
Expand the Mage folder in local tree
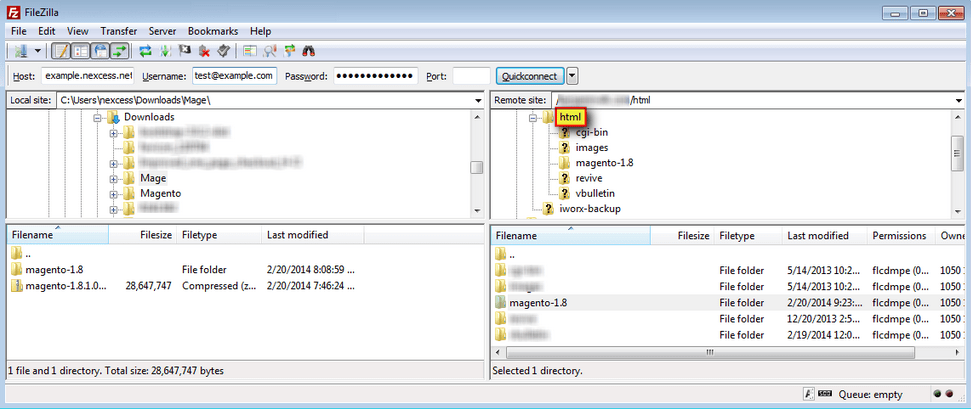[x=113, y=178]
